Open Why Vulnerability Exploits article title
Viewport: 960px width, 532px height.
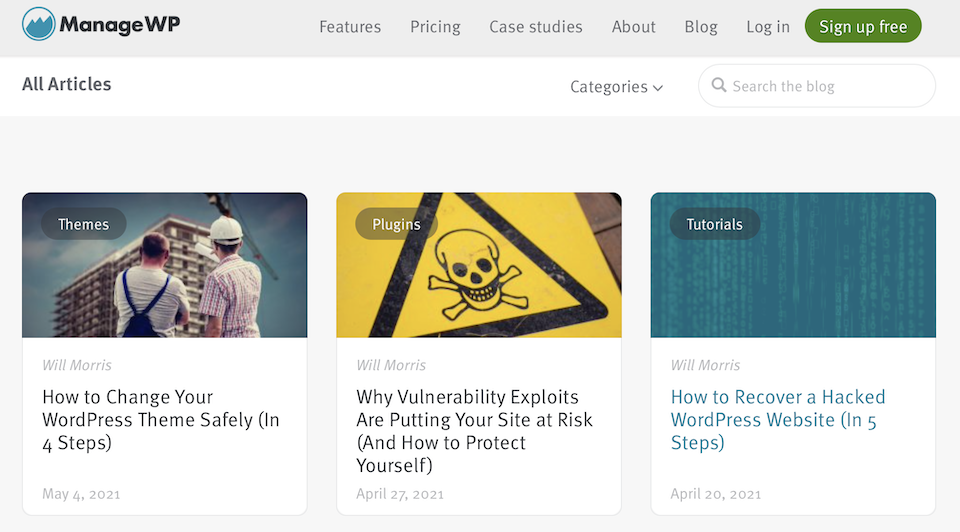[x=474, y=431]
